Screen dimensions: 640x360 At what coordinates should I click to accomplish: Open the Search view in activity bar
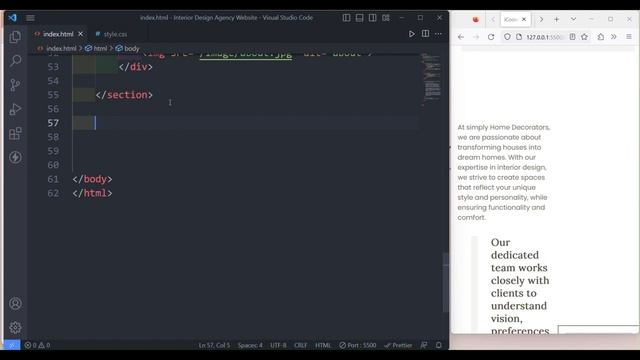tap(15, 61)
